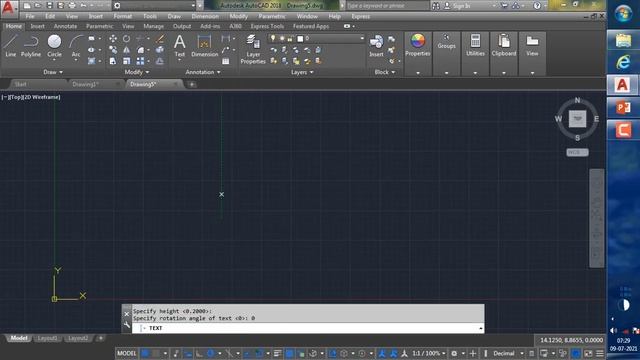The image size is (640, 360).
Task: Open the Groups panel
Action: 447,42
